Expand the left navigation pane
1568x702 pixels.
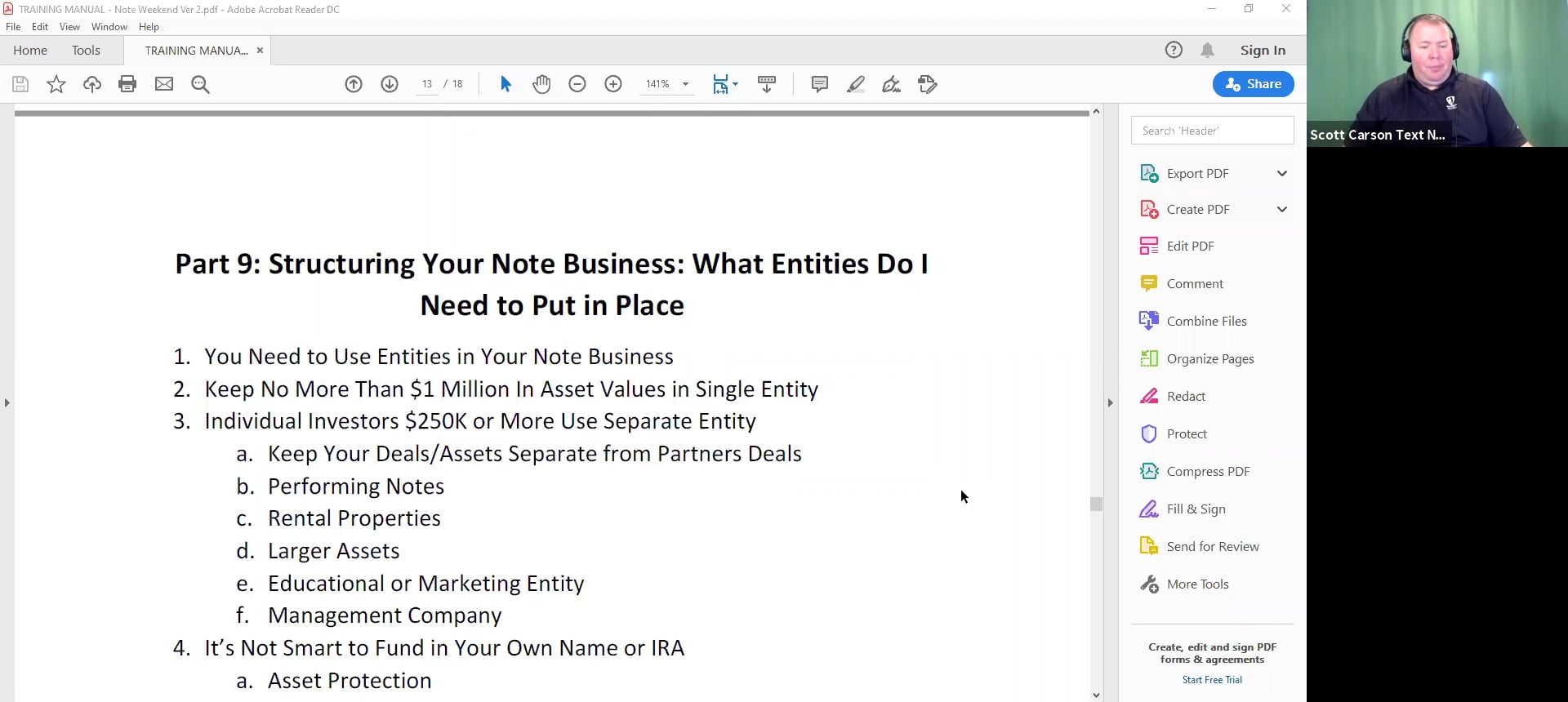tap(7, 402)
